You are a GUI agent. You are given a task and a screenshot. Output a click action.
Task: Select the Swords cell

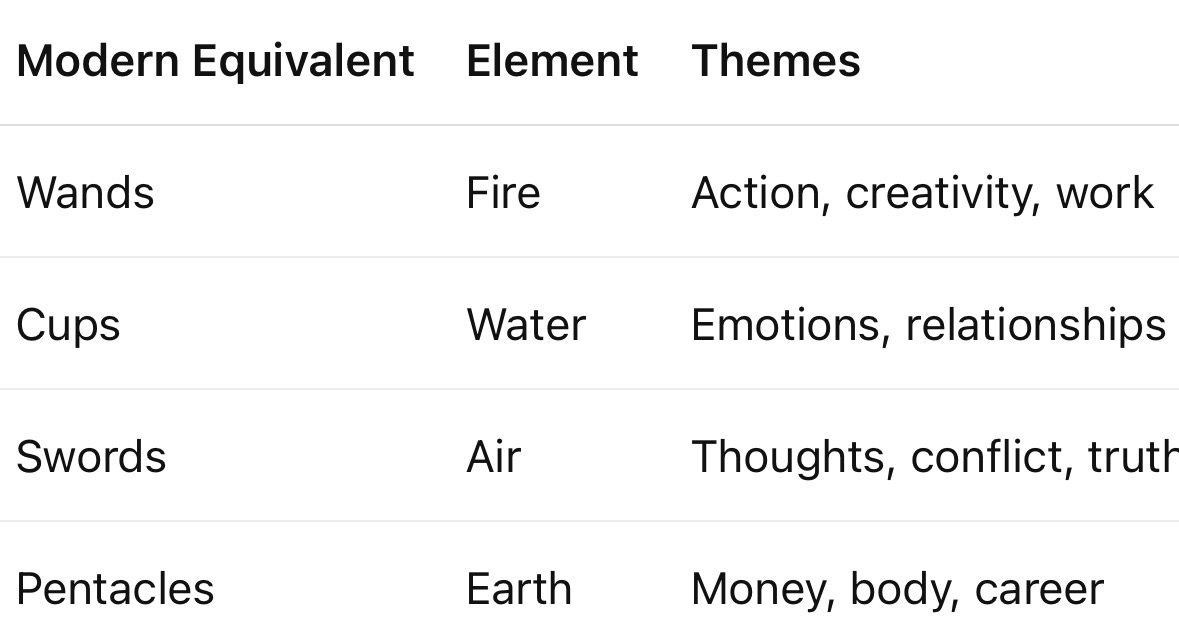coord(91,457)
